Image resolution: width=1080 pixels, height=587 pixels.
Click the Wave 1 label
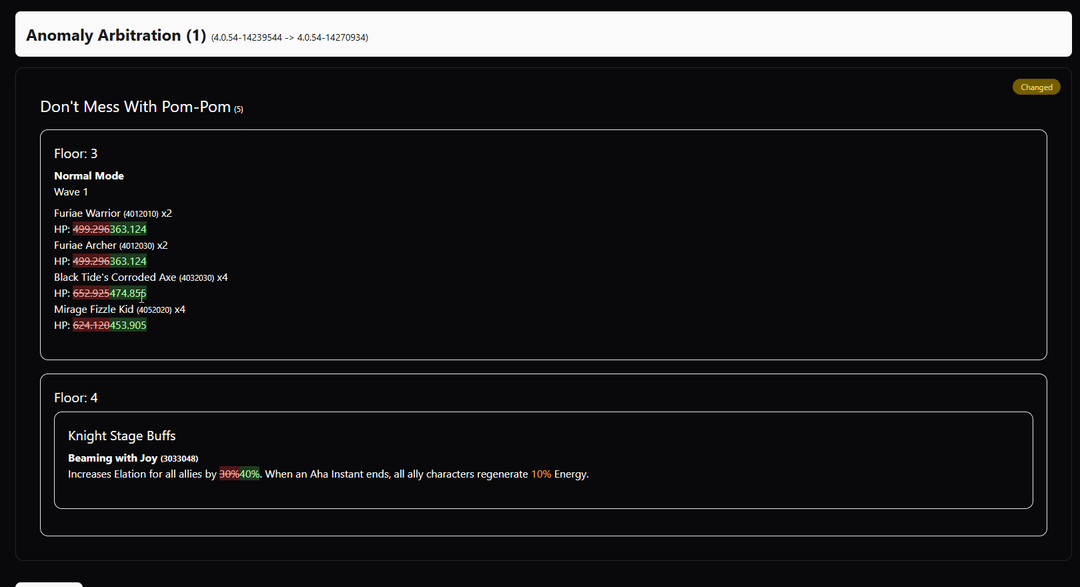pyautogui.click(x=71, y=192)
